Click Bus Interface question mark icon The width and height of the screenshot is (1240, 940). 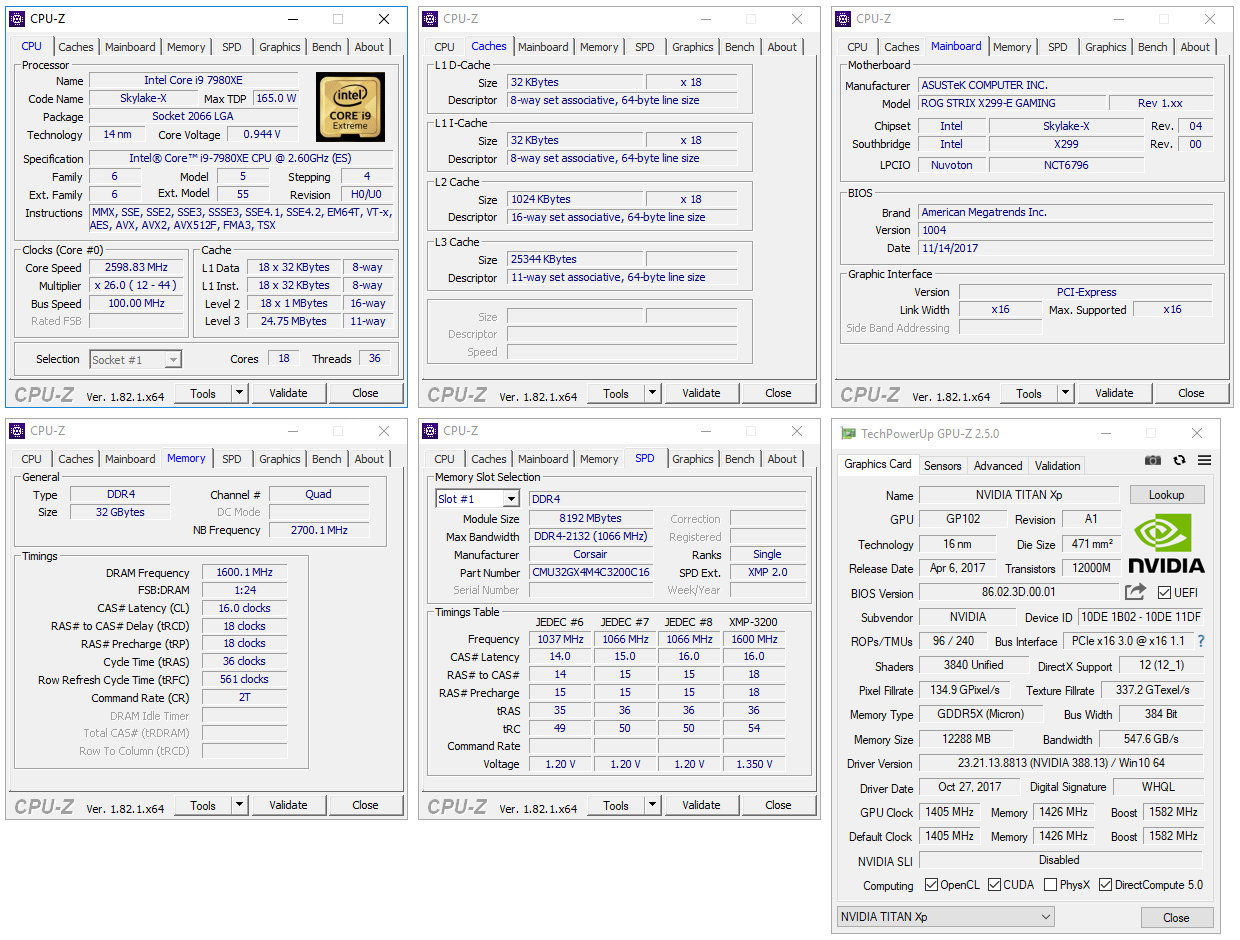[x=1201, y=641]
